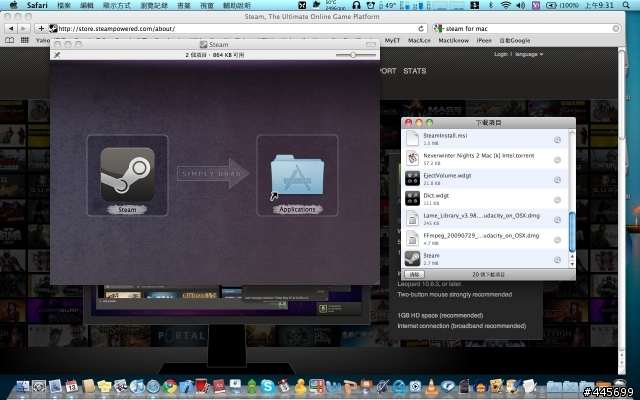Open the Safari bookmarks library book icon
The image size is (640, 400).
pos(9,40)
